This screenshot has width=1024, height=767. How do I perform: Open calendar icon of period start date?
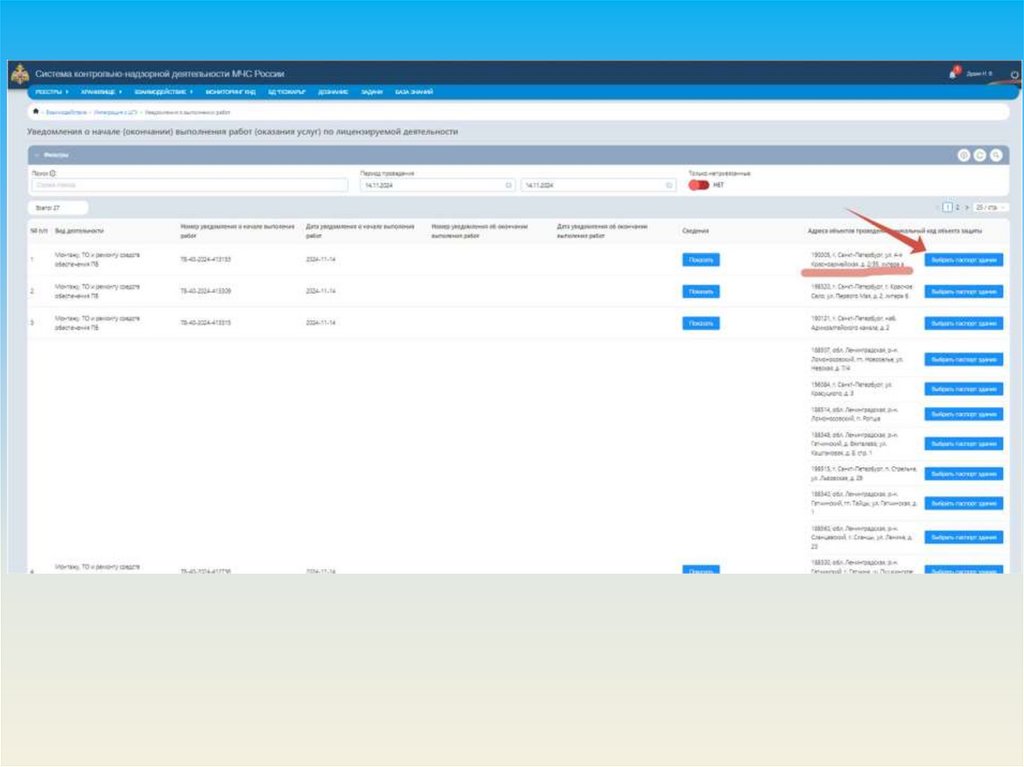click(508, 185)
